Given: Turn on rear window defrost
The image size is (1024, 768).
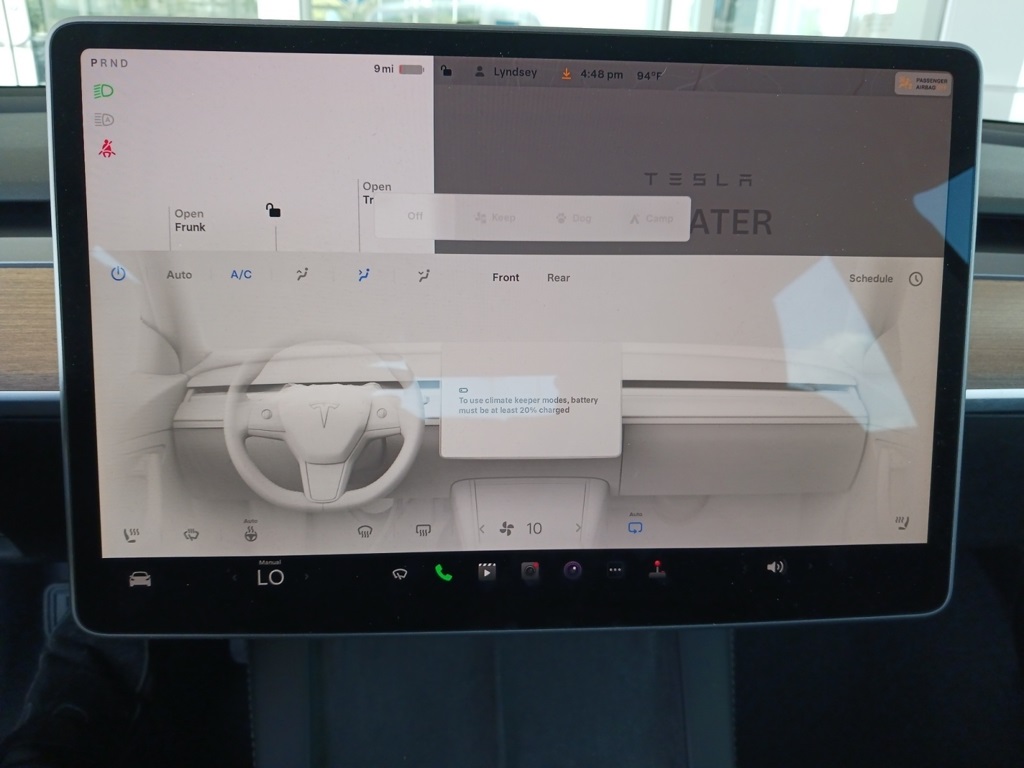Looking at the screenshot, I should [x=423, y=530].
